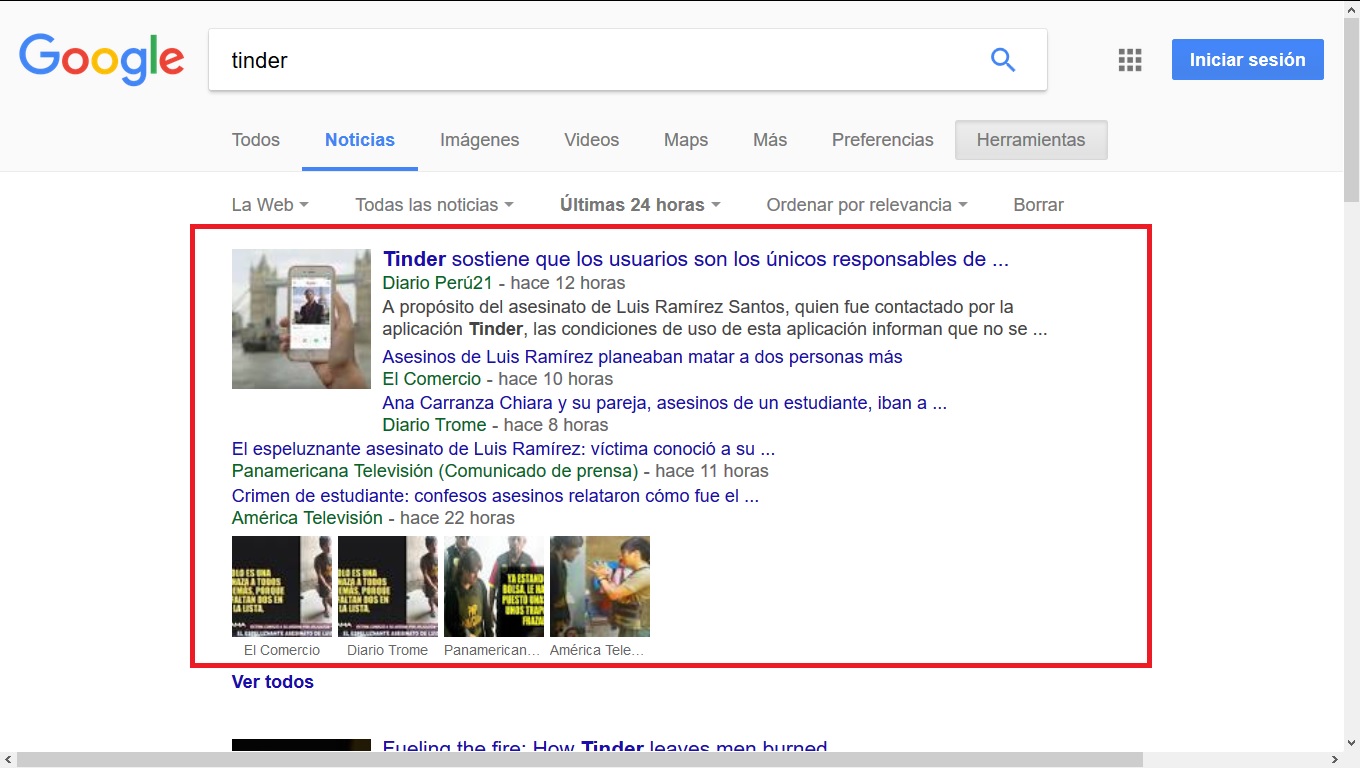The height and width of the screenshot is (768, 1360).
Task: Expand the La Web dropdown
Action: click(270, 205)
